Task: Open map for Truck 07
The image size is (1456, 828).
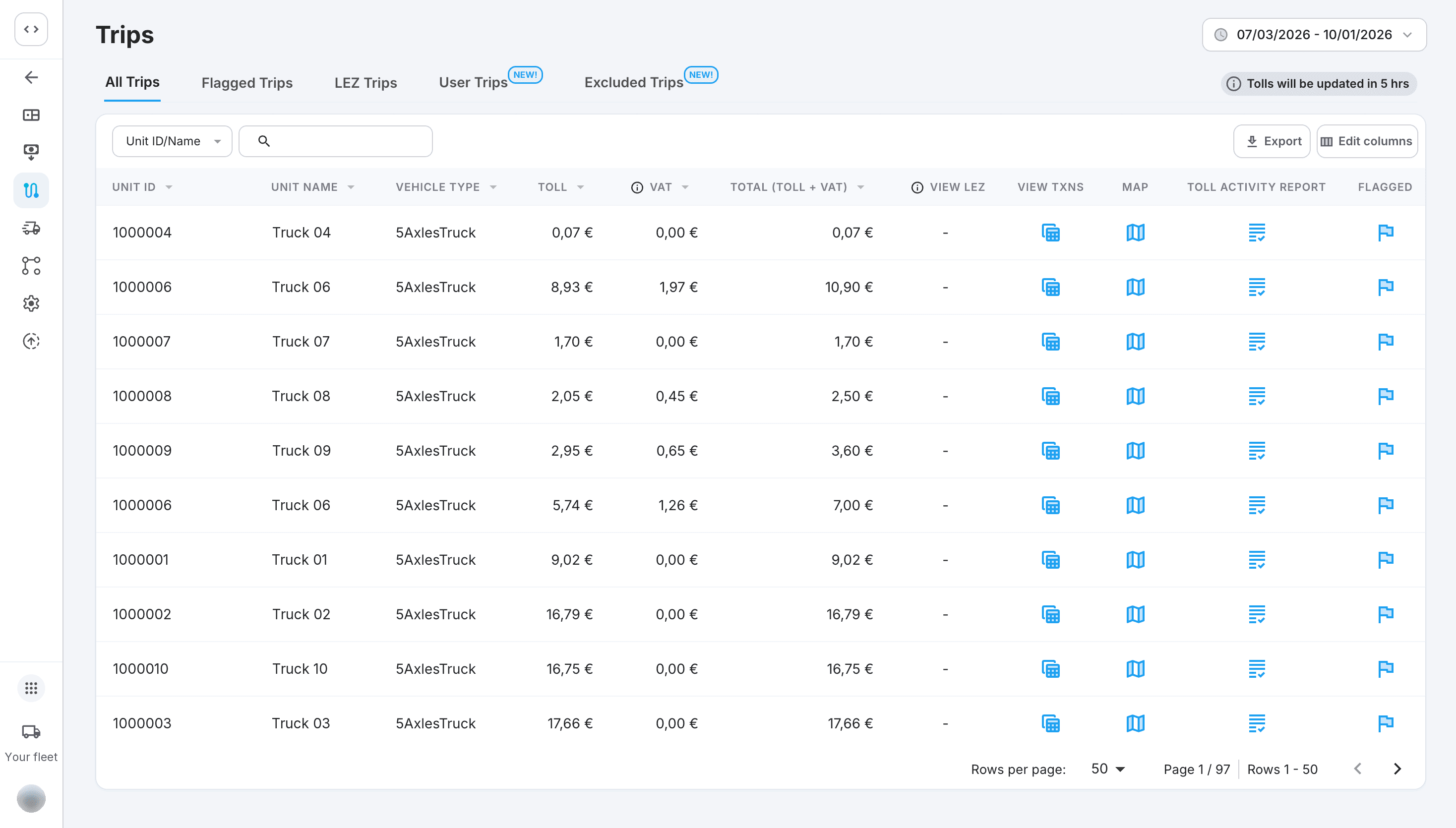Action: coord(1135,342)
